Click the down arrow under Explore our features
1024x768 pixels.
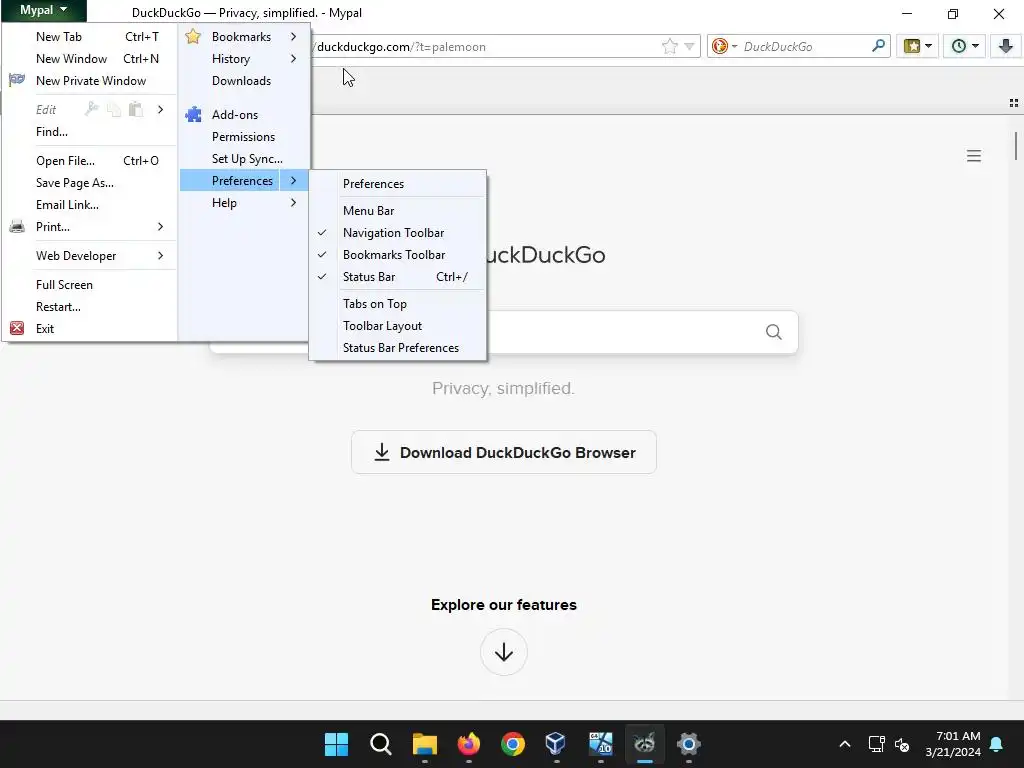point(504,652)
